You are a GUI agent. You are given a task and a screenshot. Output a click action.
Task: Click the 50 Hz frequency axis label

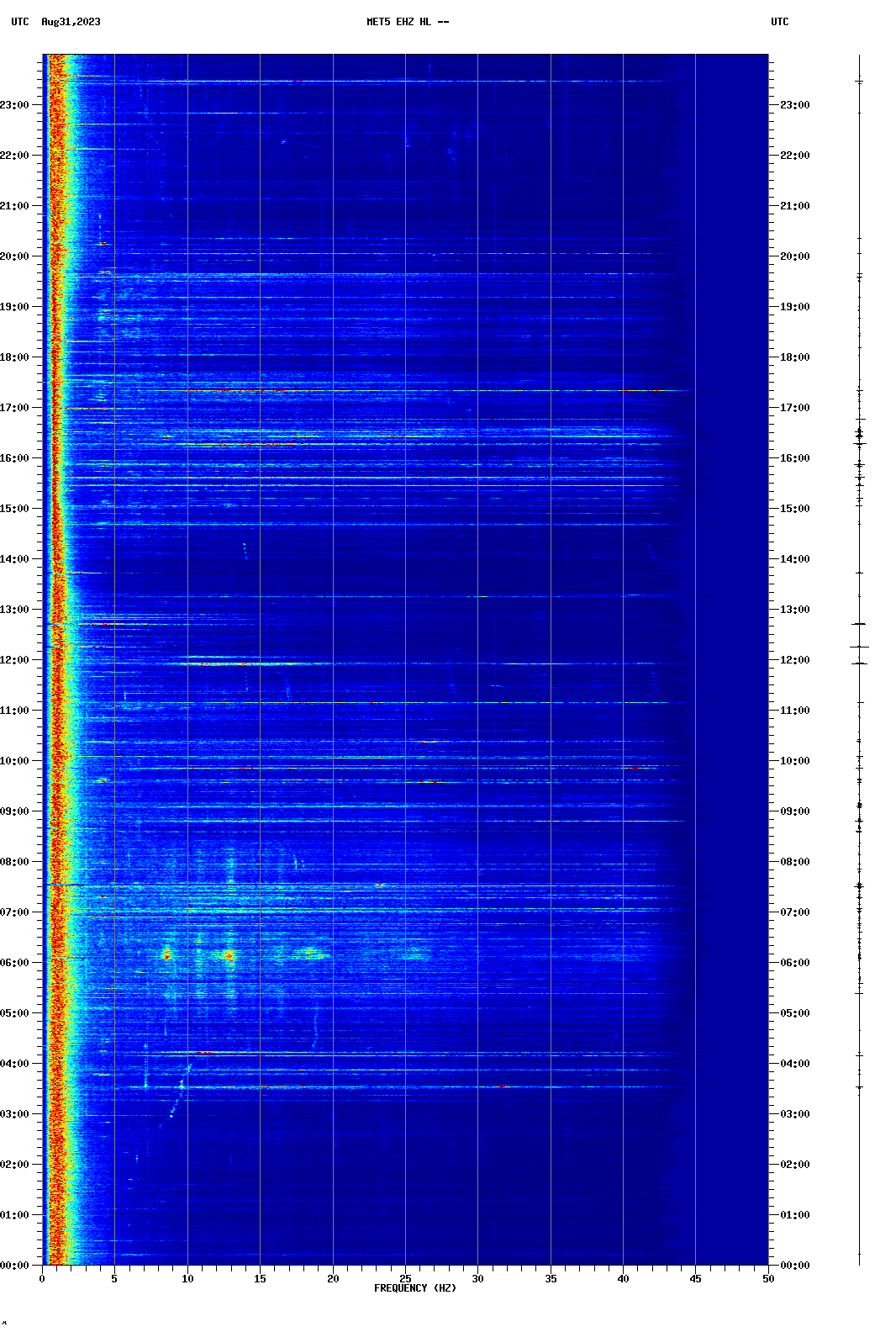pos(768,1279)
